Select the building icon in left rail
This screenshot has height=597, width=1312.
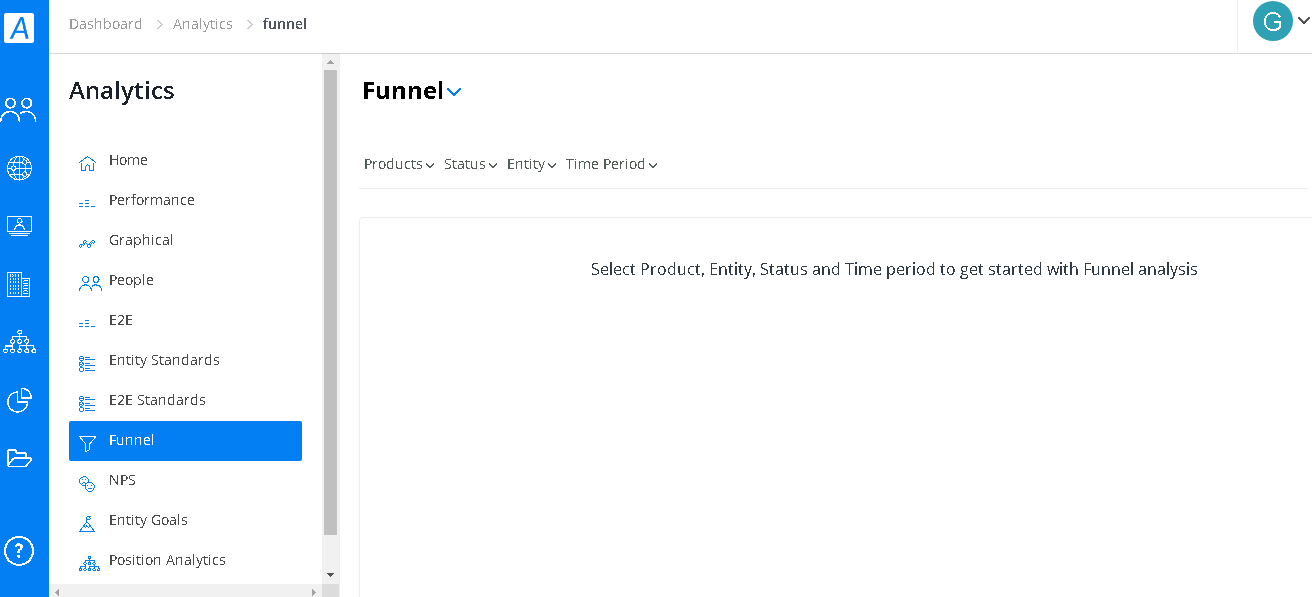click(x=19, y=284)
